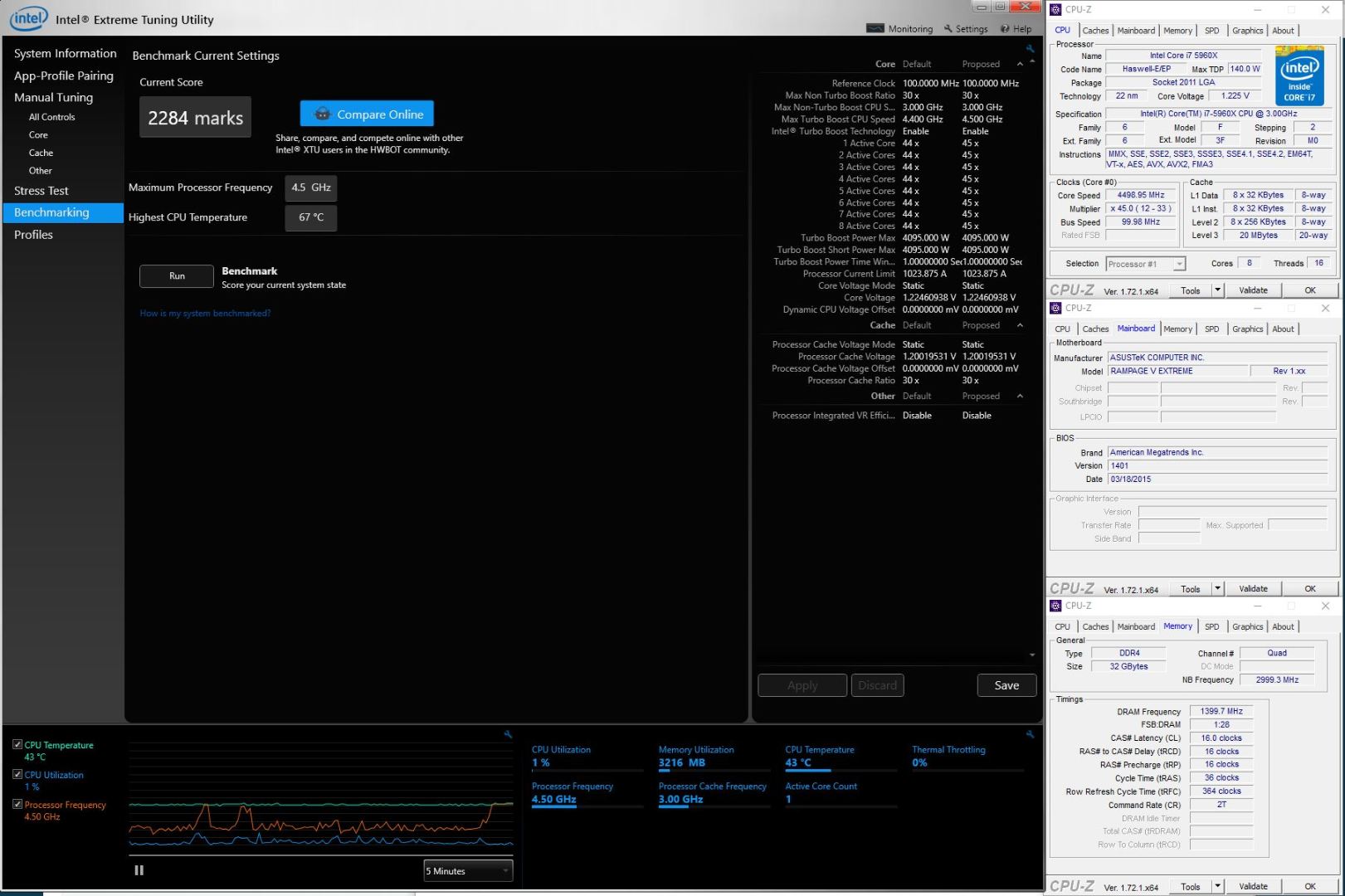Select All Controls under Manual Tuning

click(51, 117)
